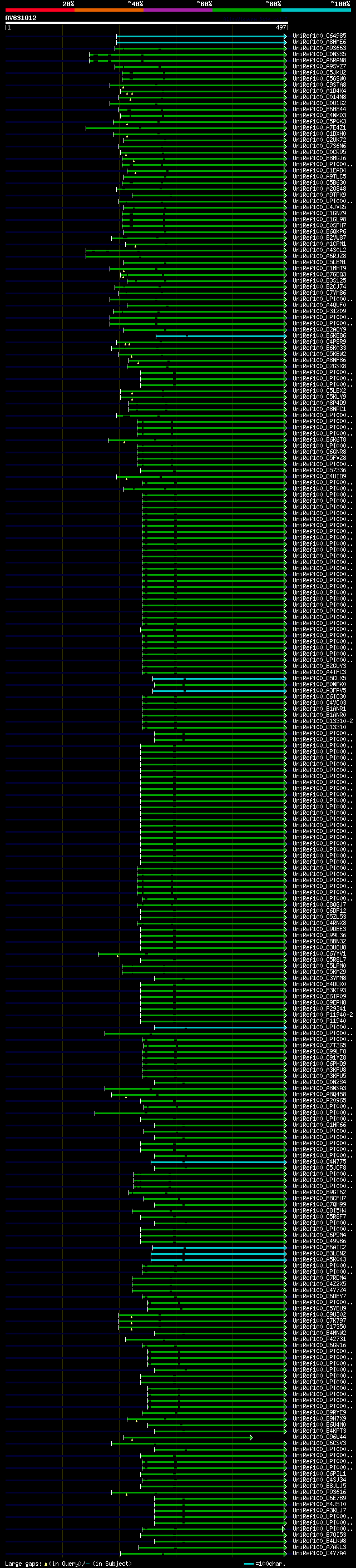This screenshot has width=356, height=1568.
Task: Select the UniRef100_Q9DBE3 label
Action: (319, 929)
